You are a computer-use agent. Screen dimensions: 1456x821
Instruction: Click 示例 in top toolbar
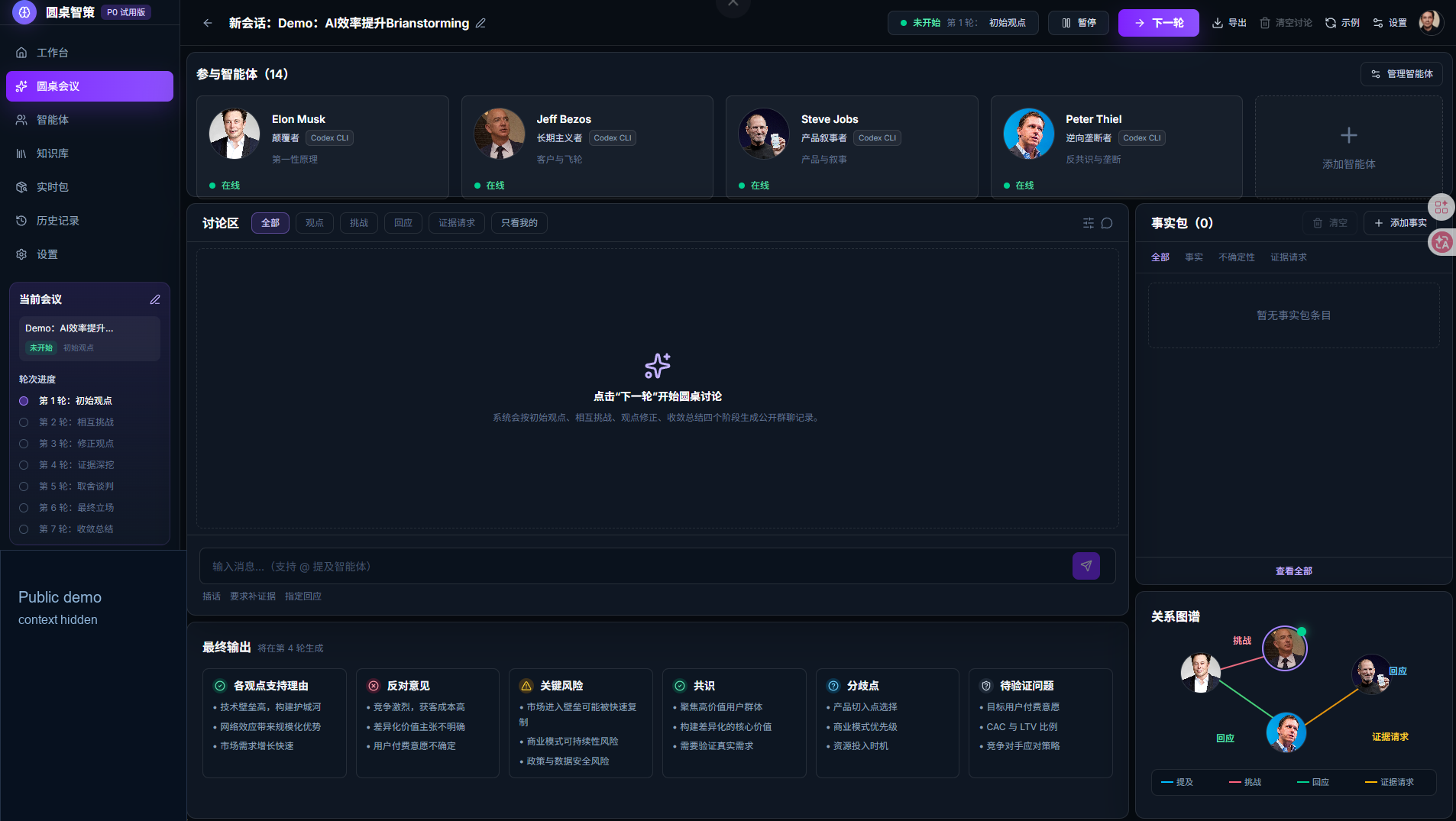point(1342,23)
